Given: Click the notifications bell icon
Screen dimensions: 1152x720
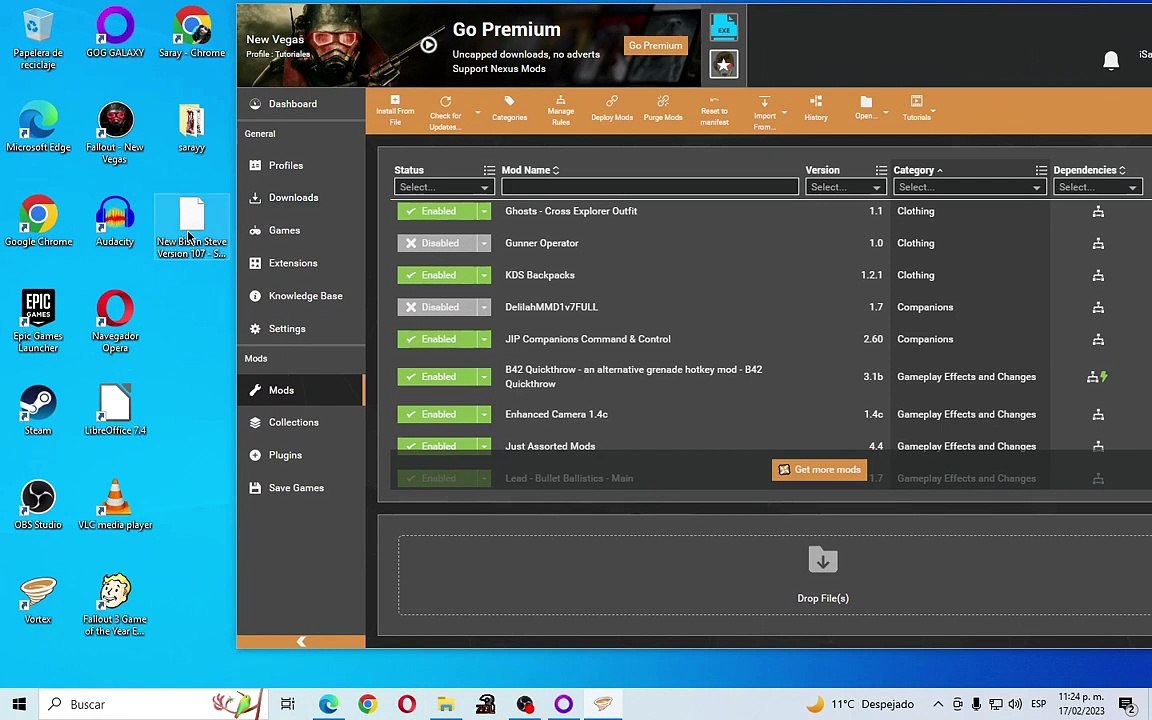Looking at the screenshot, I should point(1111,60).
